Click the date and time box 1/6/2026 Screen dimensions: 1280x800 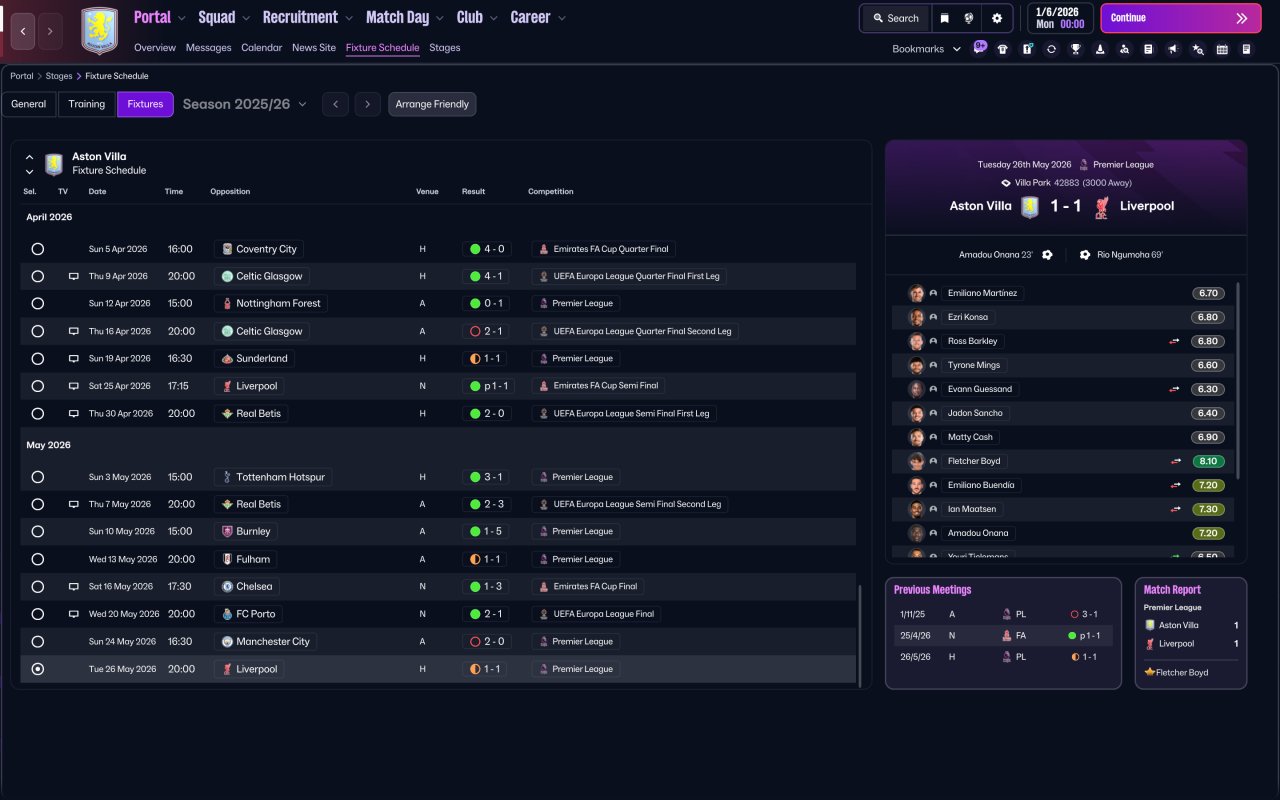[1060, 18]
